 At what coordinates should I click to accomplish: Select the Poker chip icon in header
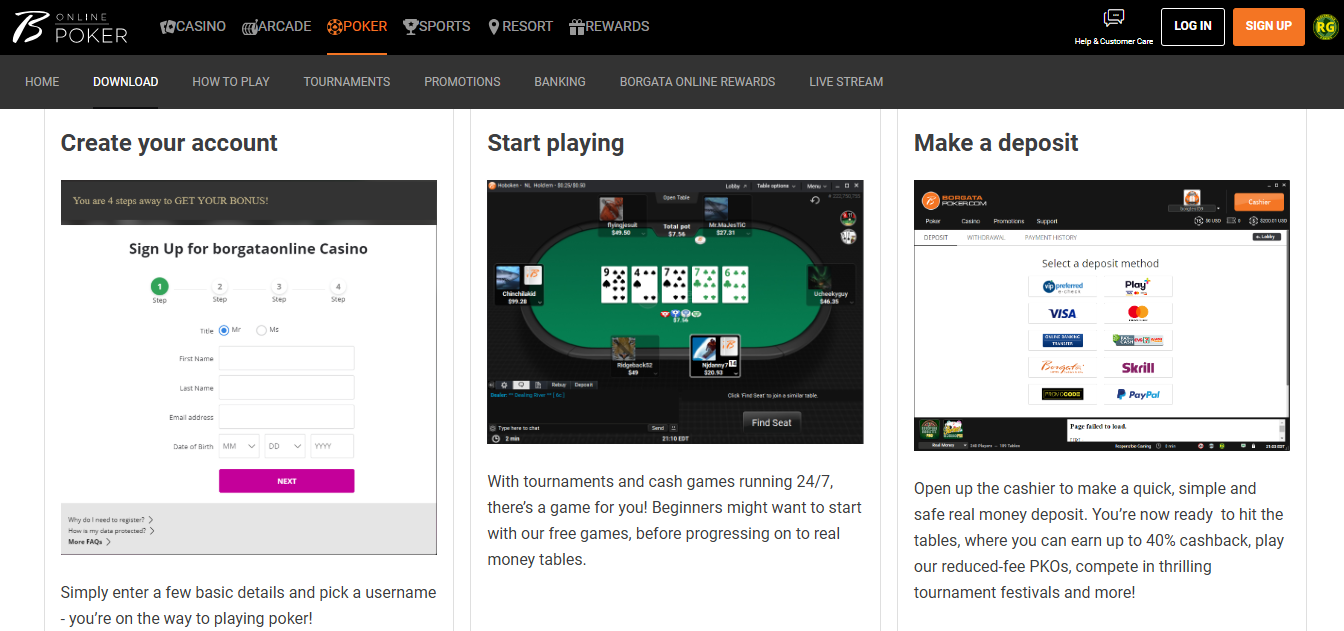(x=335, y=27)
